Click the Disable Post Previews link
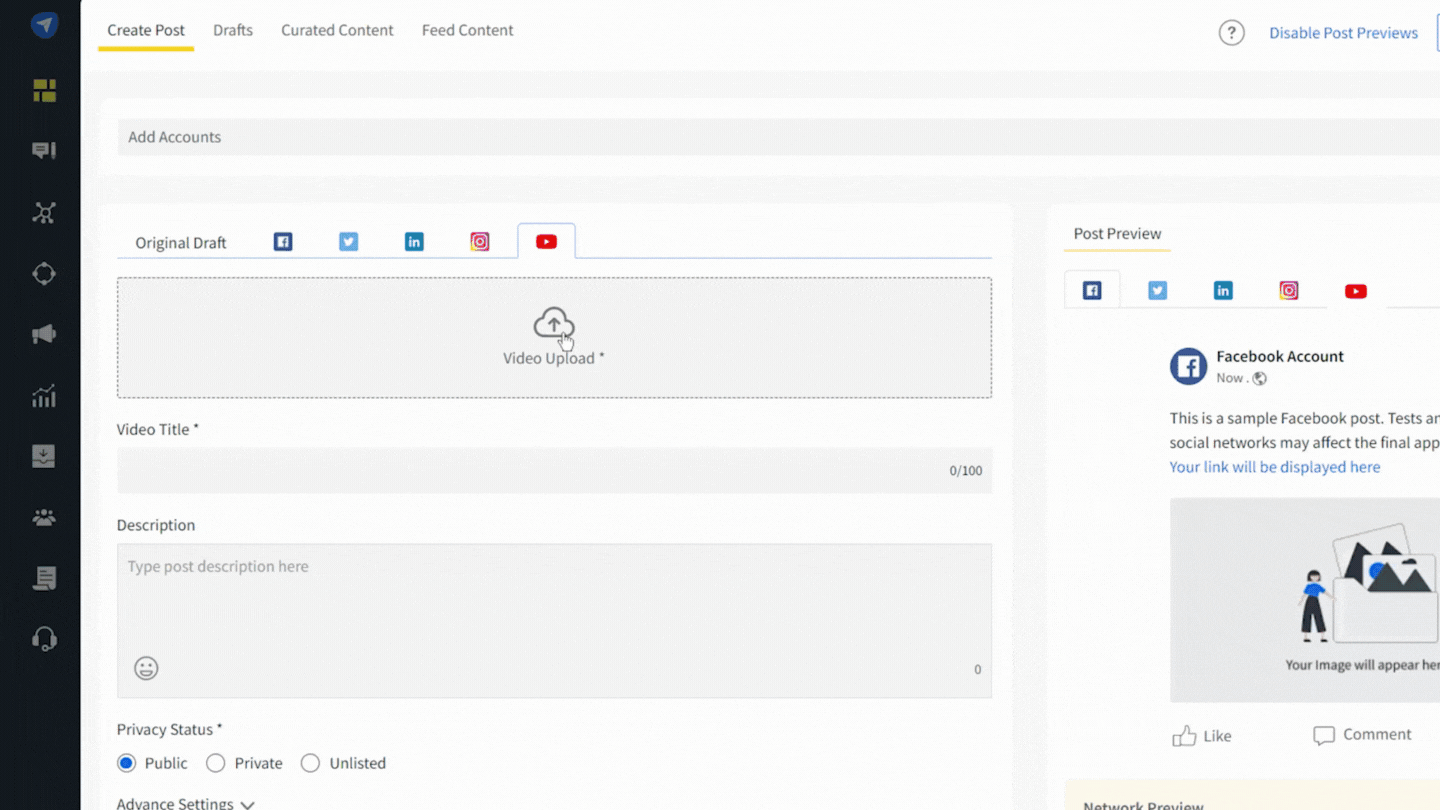 [1343, 32]
